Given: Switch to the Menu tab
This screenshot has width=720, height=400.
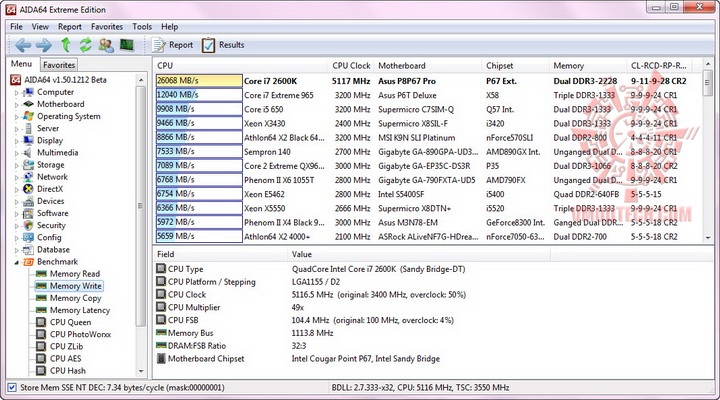Looking at the screenshot, I should [x=22, y=64].
